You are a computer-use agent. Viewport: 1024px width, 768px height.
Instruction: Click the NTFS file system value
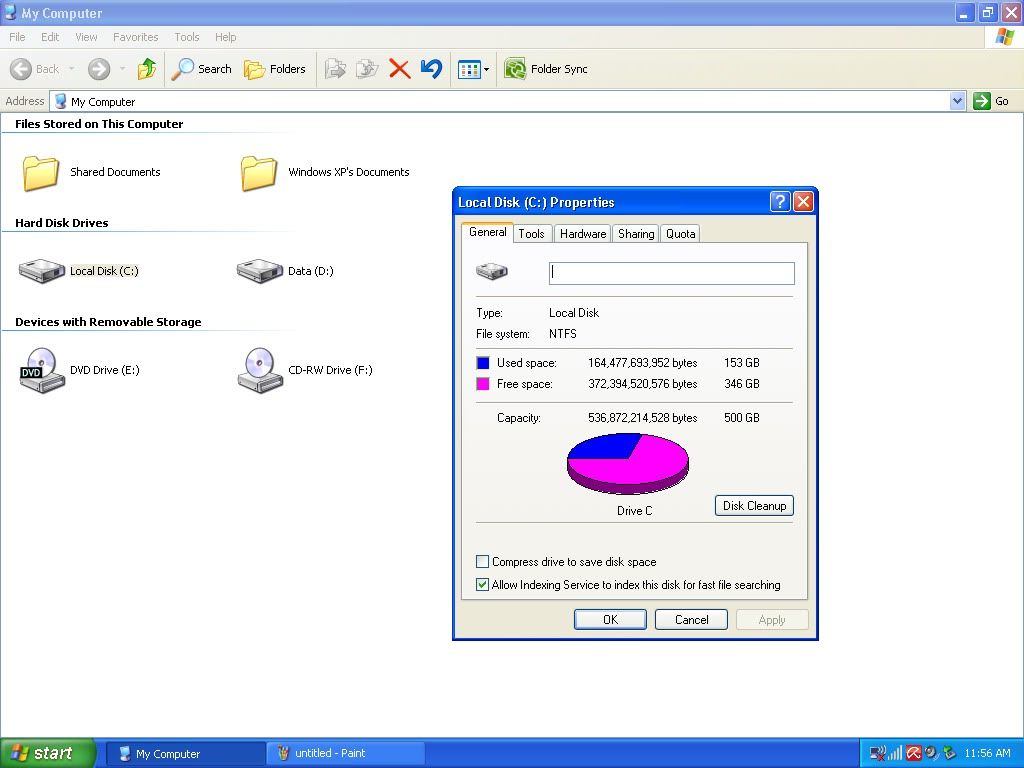point(563,334)
